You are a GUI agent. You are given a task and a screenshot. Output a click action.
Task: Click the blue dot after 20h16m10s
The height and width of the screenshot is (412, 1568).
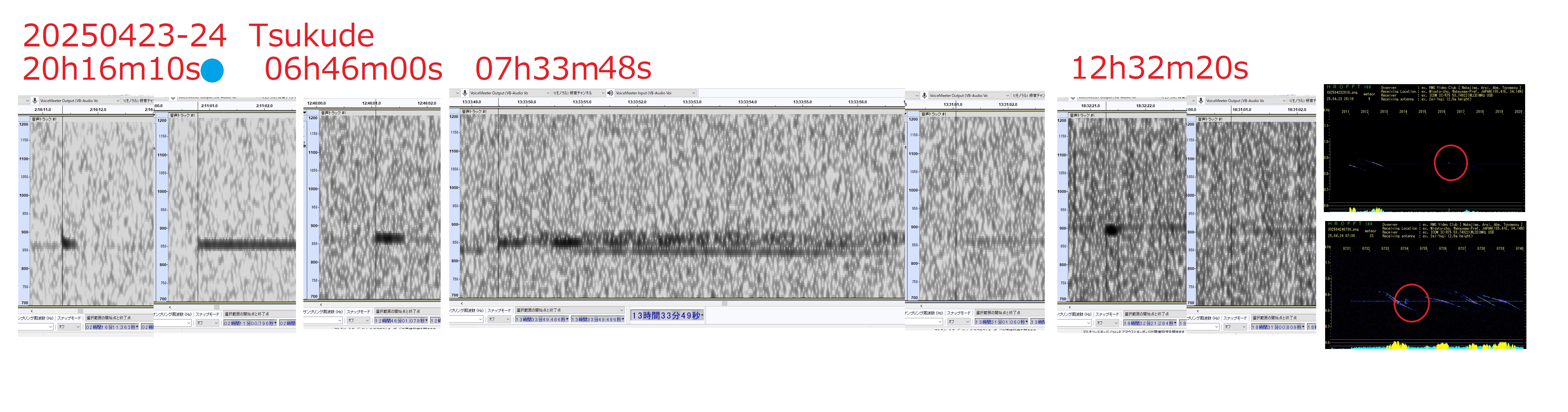pos(212,71)
